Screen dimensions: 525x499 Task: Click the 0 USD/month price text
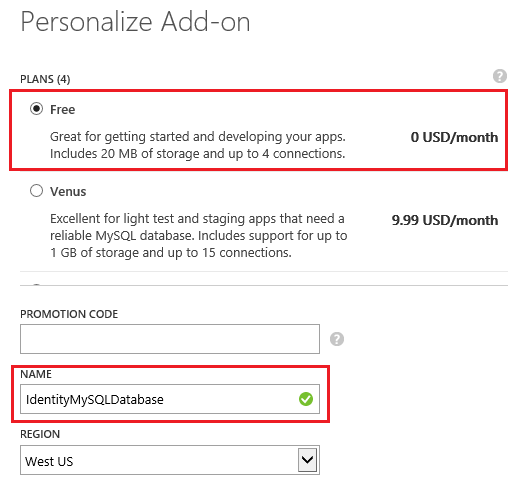pyautogui.click(x=454, y=137)
